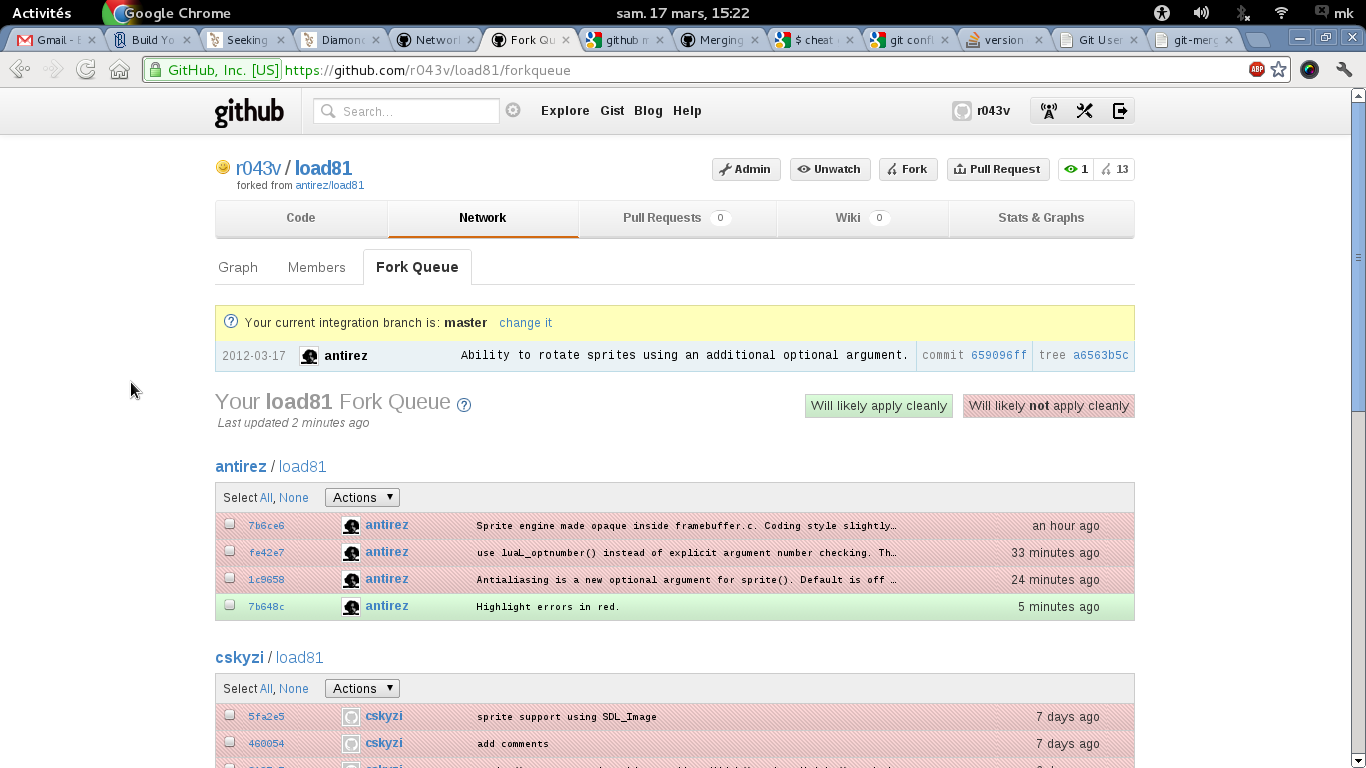Click in the GitHub search field
Viewport: 1366px width, 768px height.
415,111
